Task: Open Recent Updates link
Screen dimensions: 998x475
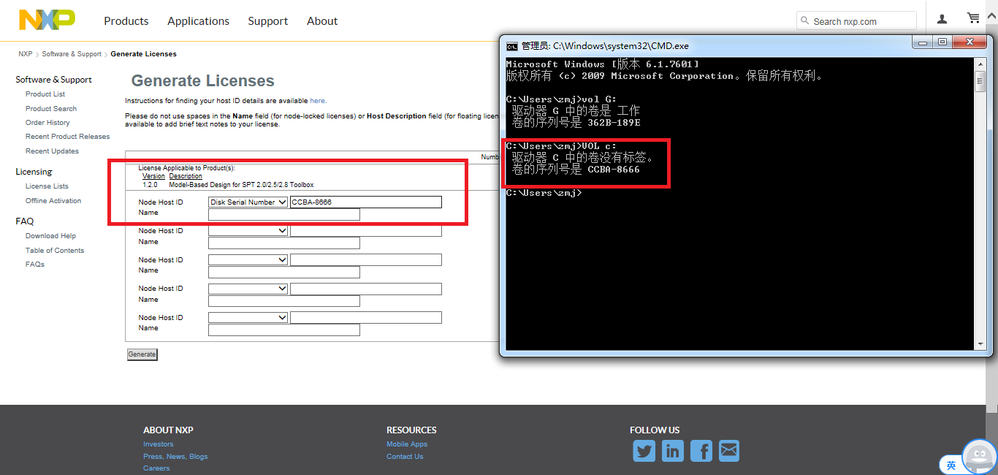Action: click(x=52, y=152)
